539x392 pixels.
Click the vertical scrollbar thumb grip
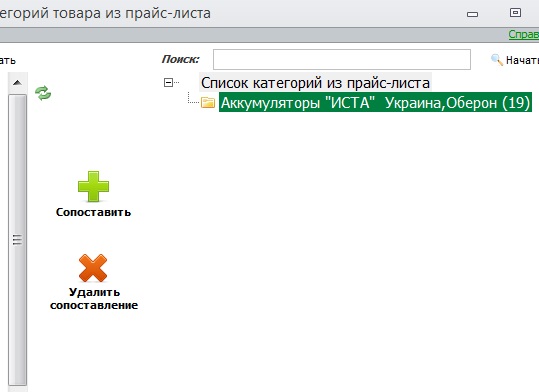(17, 240)
